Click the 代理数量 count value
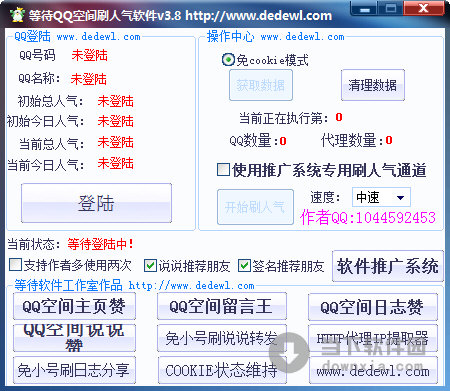 pos(389,140)
